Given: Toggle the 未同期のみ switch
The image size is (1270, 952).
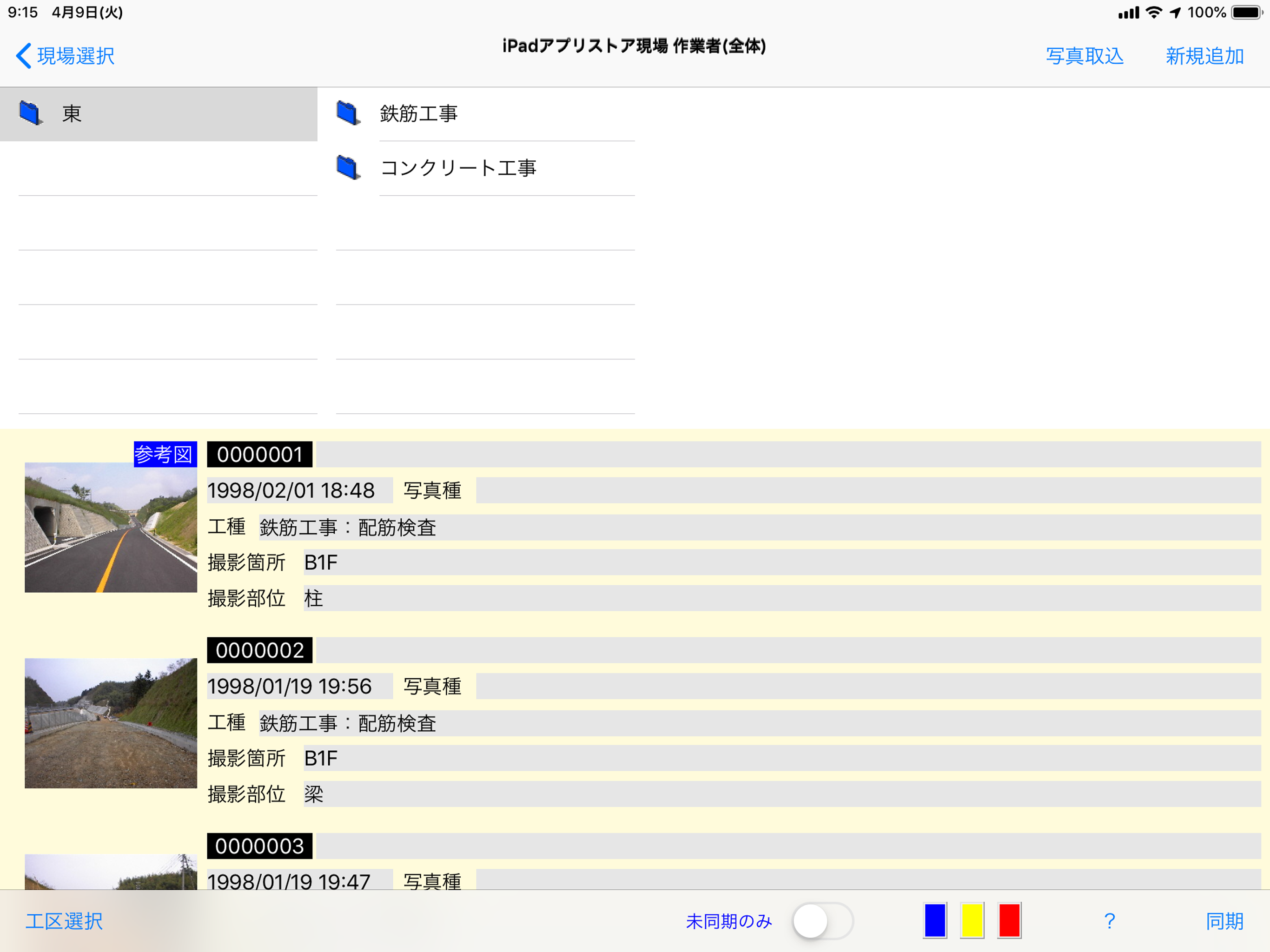Looking at the screenshot, I should [x=822, y=921].
